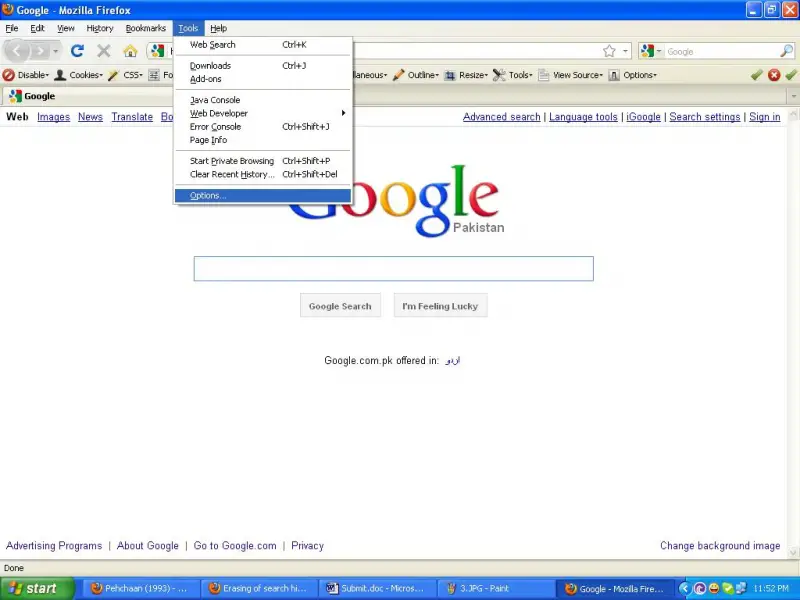Viewport: 800px width, 600px height.
Task: Select Options... in the Tools menu
Action: click(x=263, y=195)
